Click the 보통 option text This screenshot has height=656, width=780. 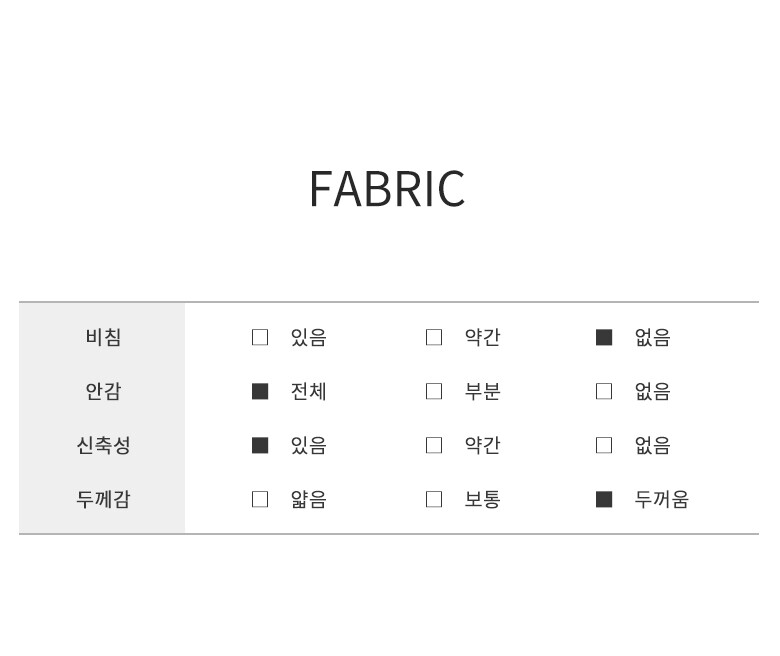[482, 499]
